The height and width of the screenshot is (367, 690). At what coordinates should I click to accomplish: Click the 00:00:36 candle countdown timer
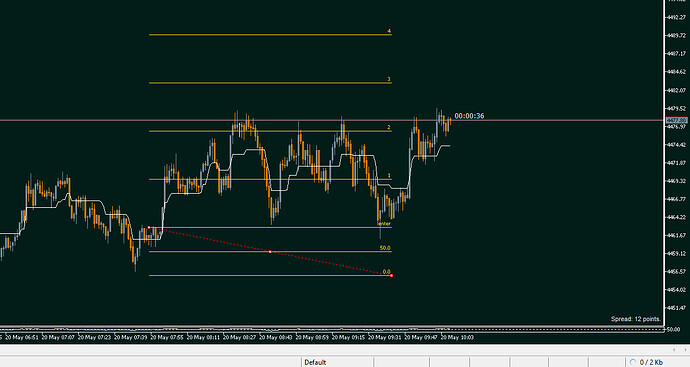[469, 116]
